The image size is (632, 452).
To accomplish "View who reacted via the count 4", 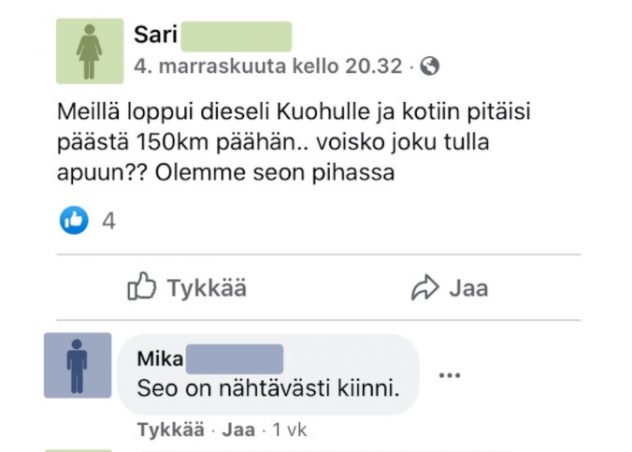I will click(109, 221).
